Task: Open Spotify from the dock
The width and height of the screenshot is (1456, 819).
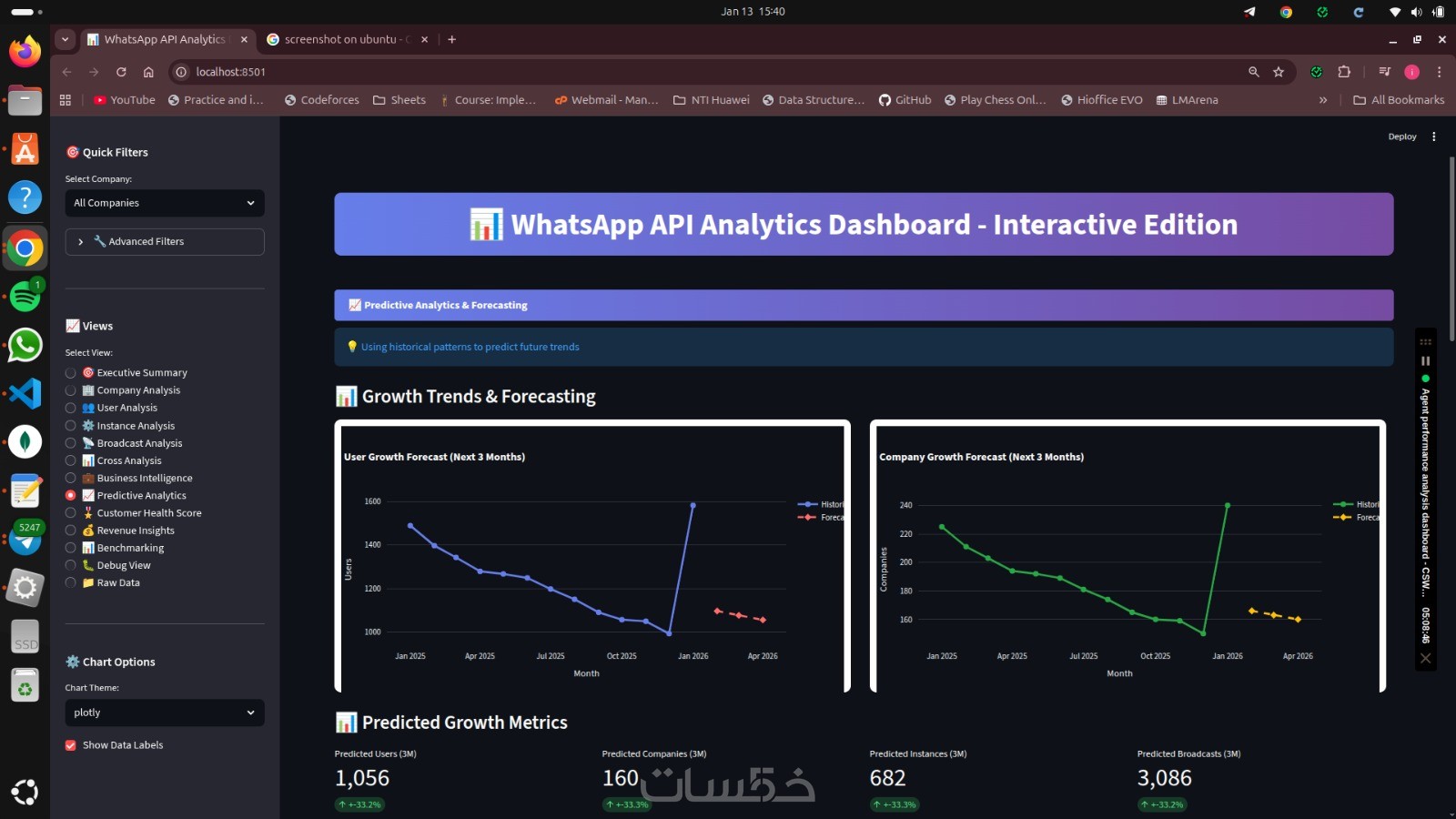Action: pos(25,297)
